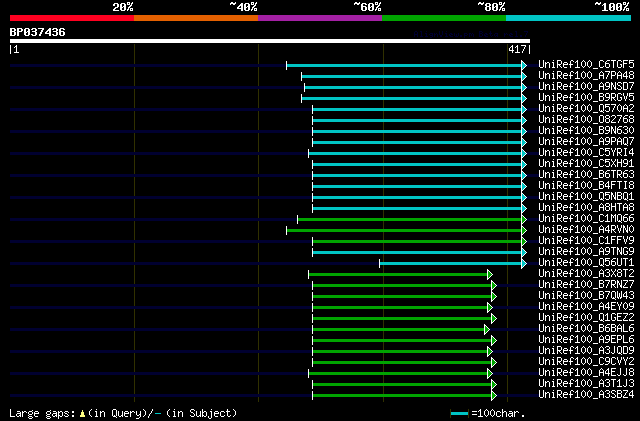Click the end arrowhead of A3SBZ4 alignment
This screenshot has height=421, width=640.
[x=494, y=396]
